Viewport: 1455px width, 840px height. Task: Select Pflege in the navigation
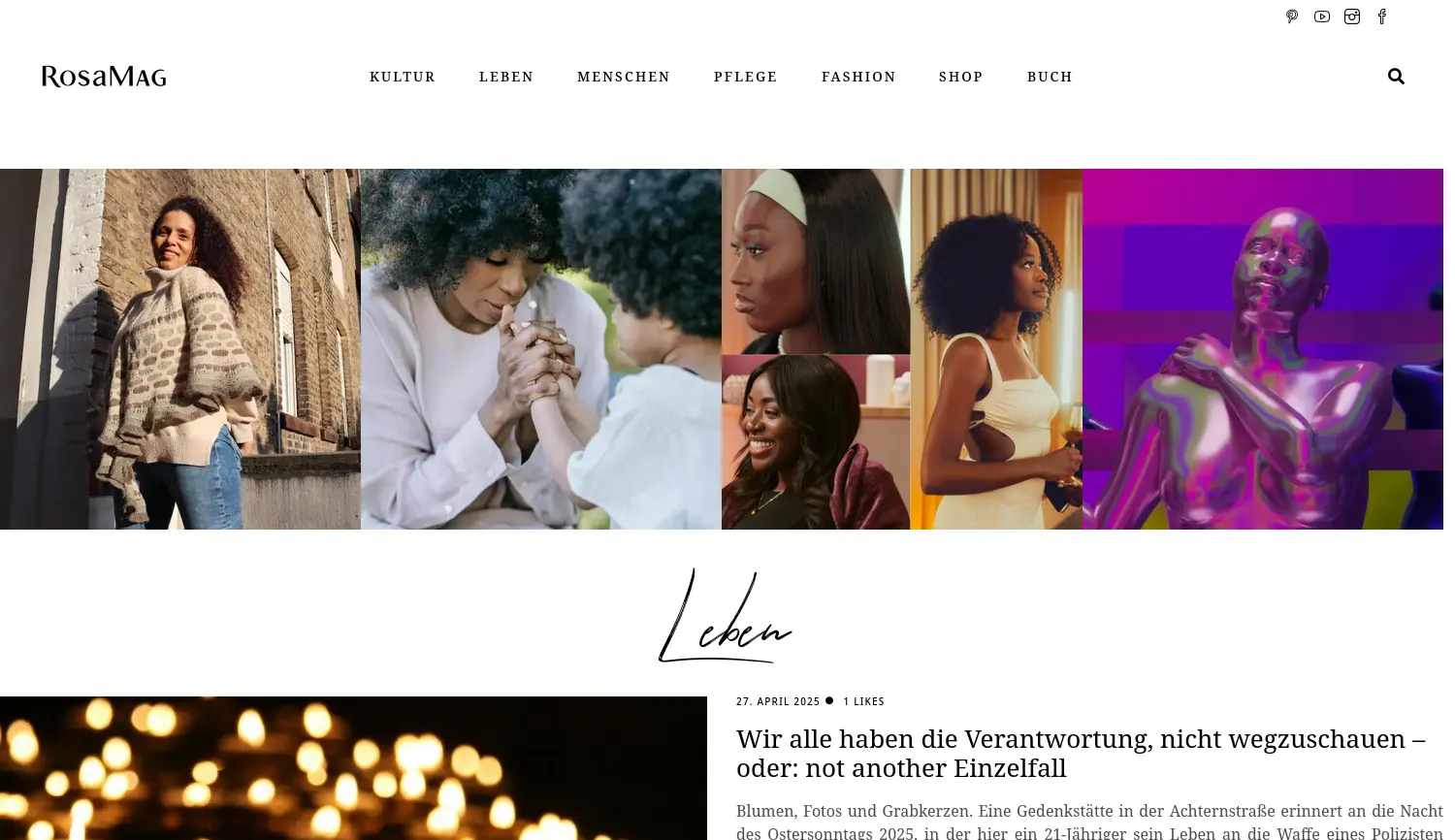[x=746, y=77]
